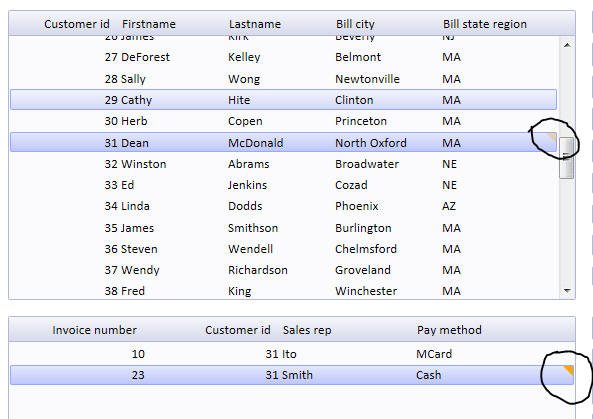The height and width of the screenshot is (419, 593).
Task: Click orange corner marker on invoice 23 row
Action: [568, 370]
